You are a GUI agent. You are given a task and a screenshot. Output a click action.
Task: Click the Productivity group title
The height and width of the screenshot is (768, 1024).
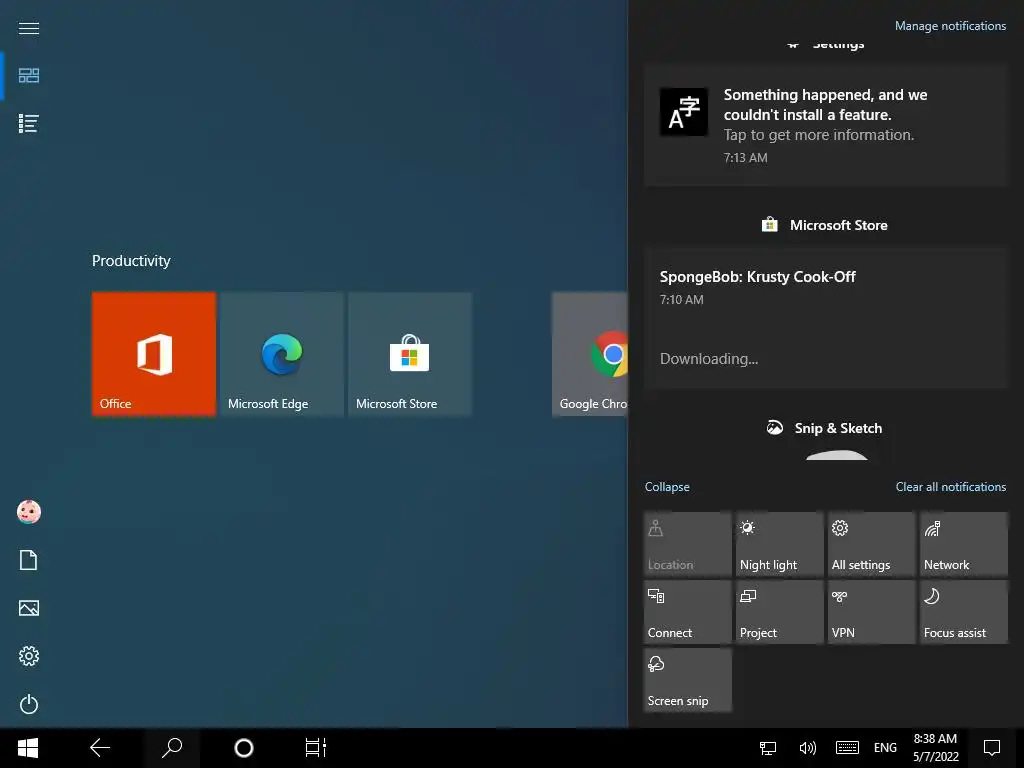click(131, 261)
